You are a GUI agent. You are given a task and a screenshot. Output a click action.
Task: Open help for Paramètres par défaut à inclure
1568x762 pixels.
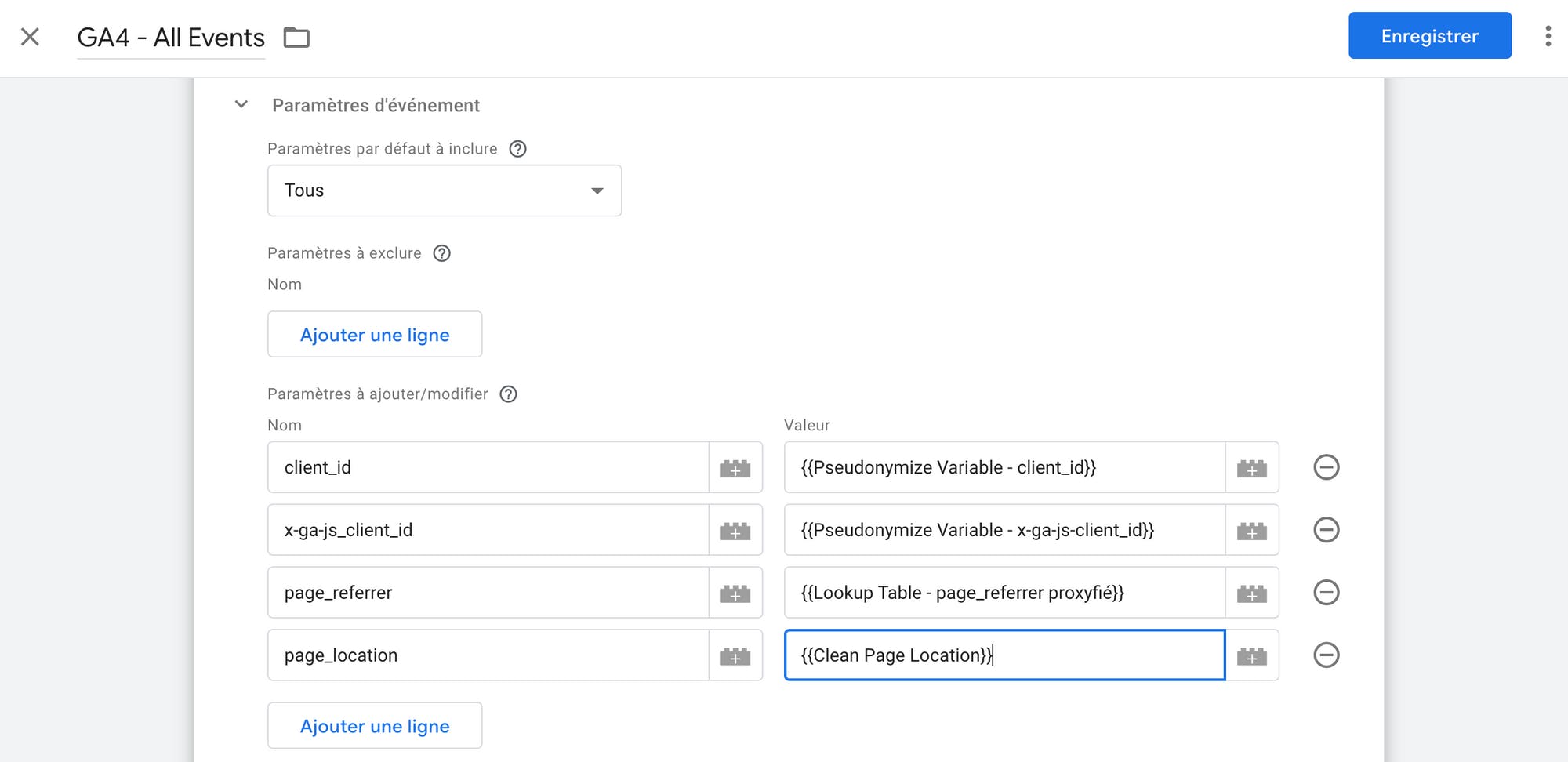point(517,149)
